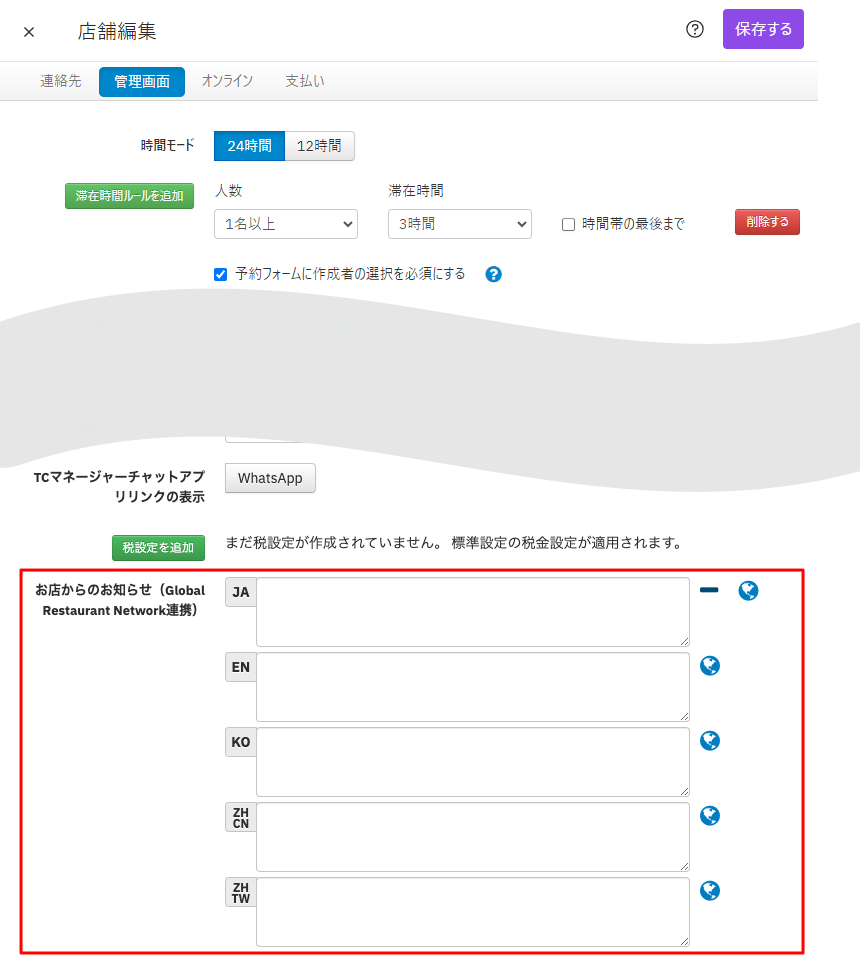Set time mode to 24時間
860x956 pixels.
[x=249, y=146]
